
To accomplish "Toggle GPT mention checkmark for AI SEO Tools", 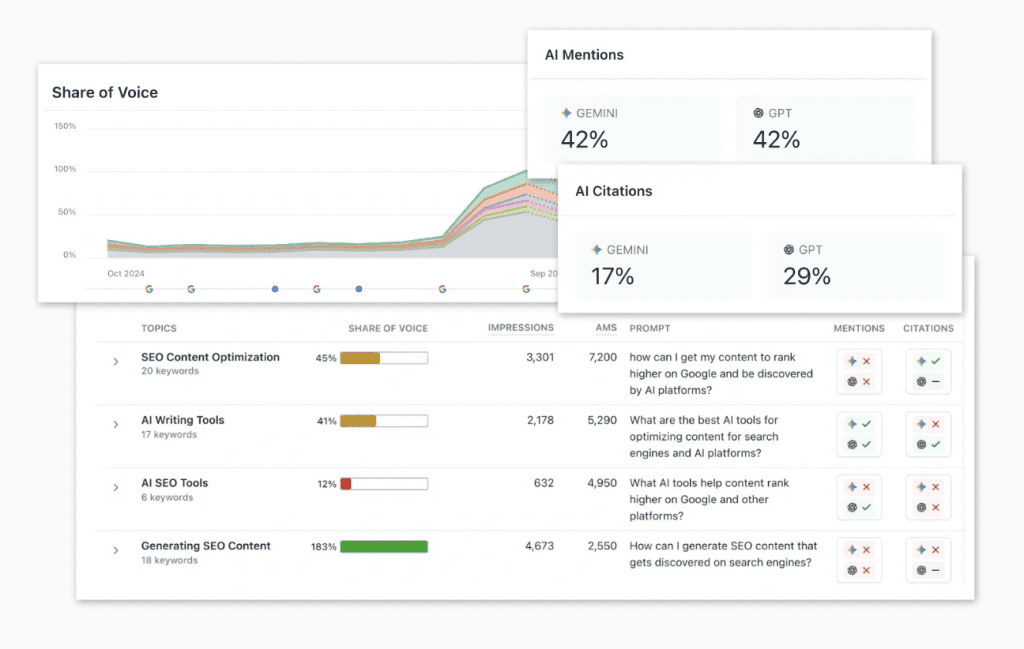I will (852, 508).
